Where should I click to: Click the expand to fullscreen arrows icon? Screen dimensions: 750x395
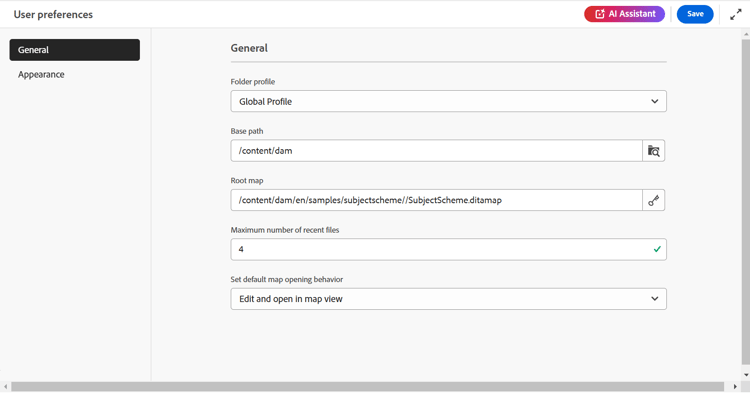(736, 15)
